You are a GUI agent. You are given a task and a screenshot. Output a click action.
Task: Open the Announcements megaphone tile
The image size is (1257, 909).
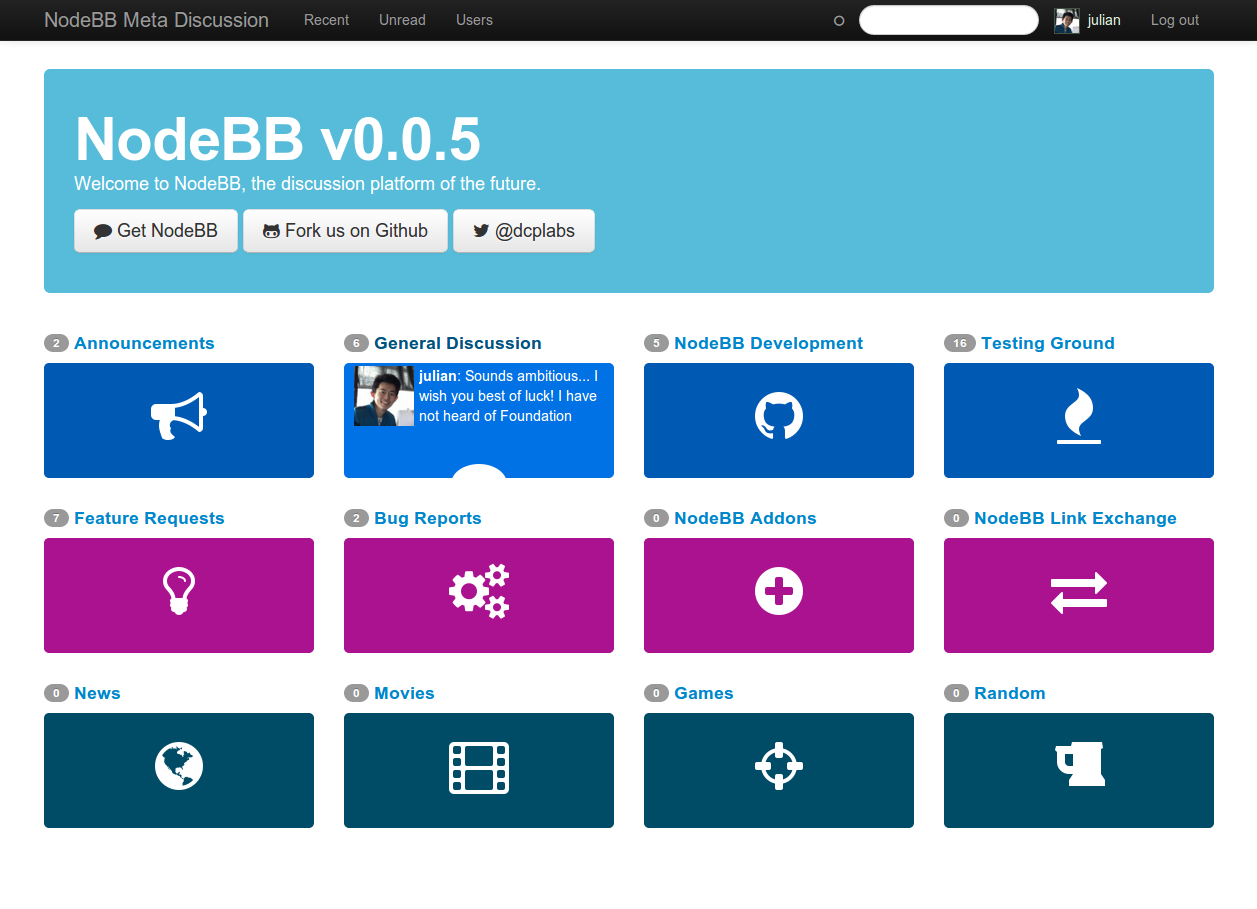(179, 420)
